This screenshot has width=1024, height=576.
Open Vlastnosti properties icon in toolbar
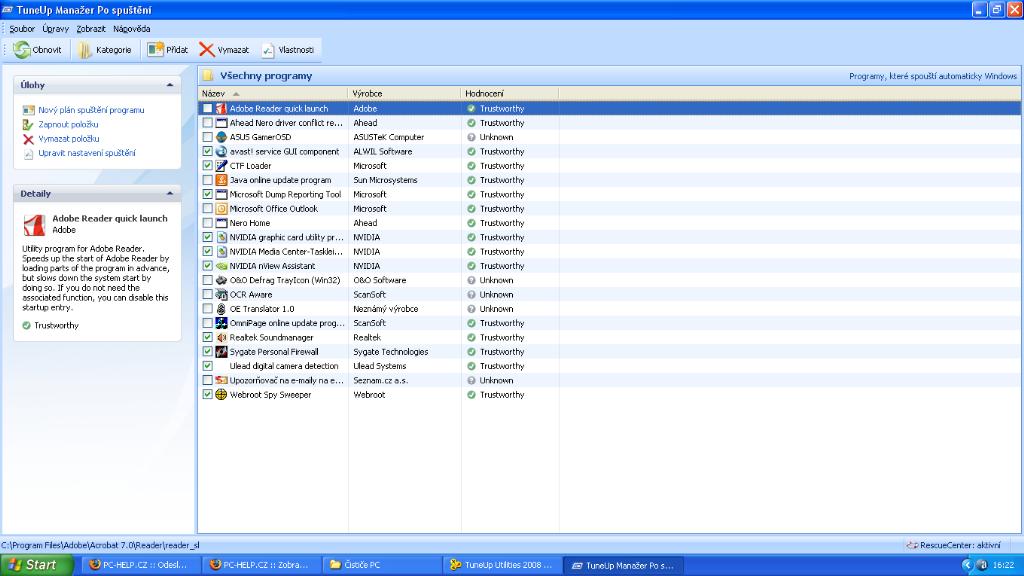point(268,49)
